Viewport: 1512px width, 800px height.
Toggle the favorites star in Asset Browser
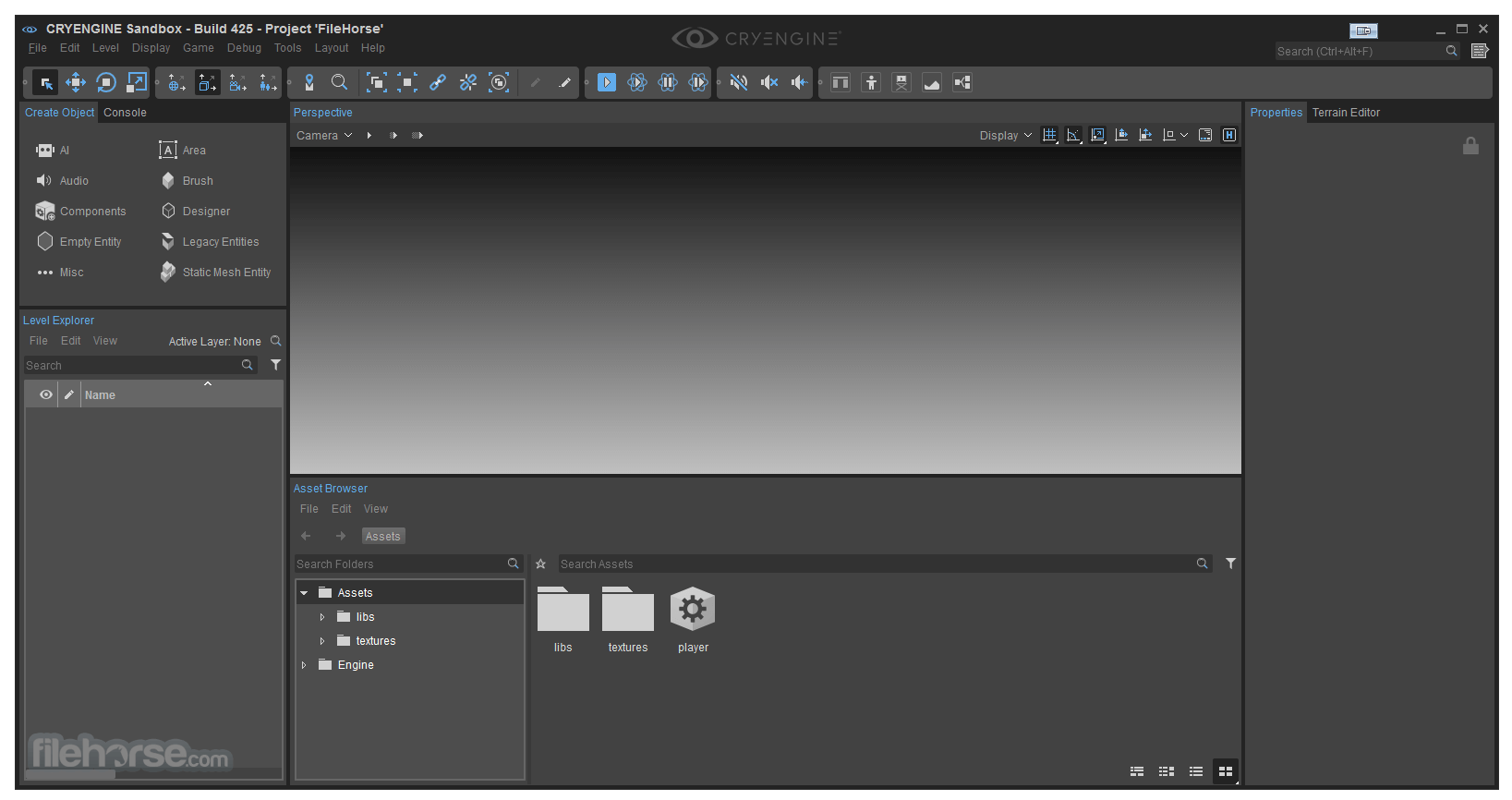click(x=540, y=564)
